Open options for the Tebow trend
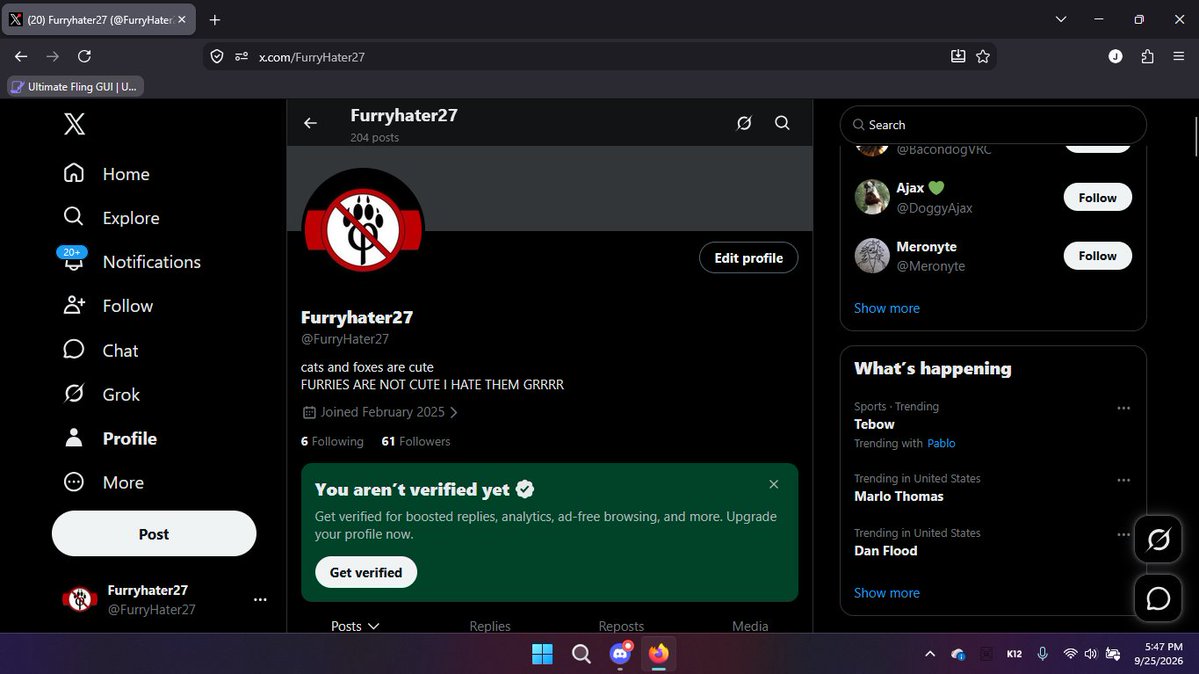 [1123, 408]
